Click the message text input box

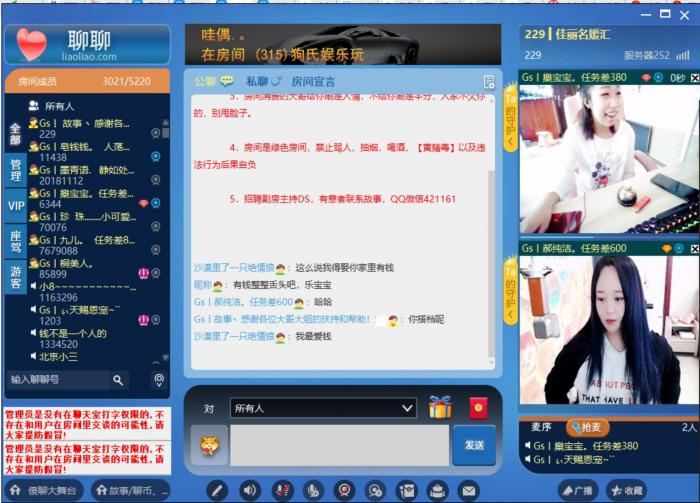point(339,445)
